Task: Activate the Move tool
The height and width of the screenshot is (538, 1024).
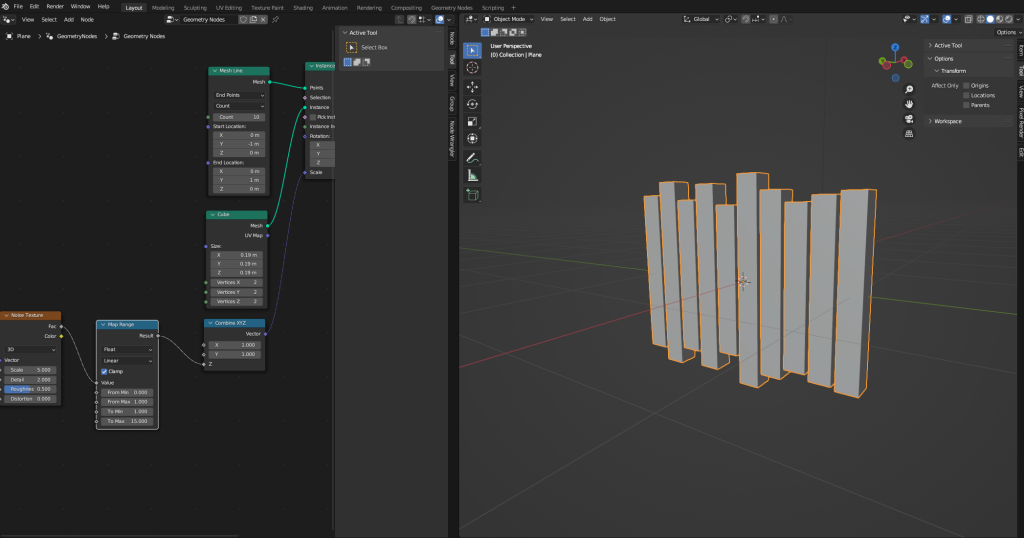Action: point(472,87)
